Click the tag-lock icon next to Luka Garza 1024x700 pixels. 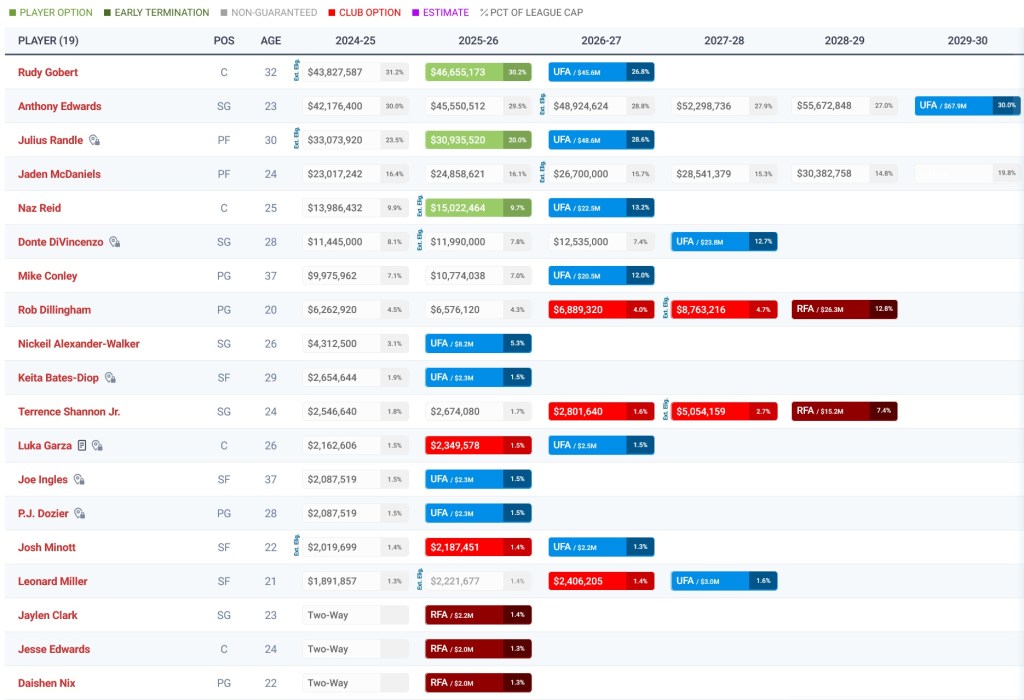point(97,446)
